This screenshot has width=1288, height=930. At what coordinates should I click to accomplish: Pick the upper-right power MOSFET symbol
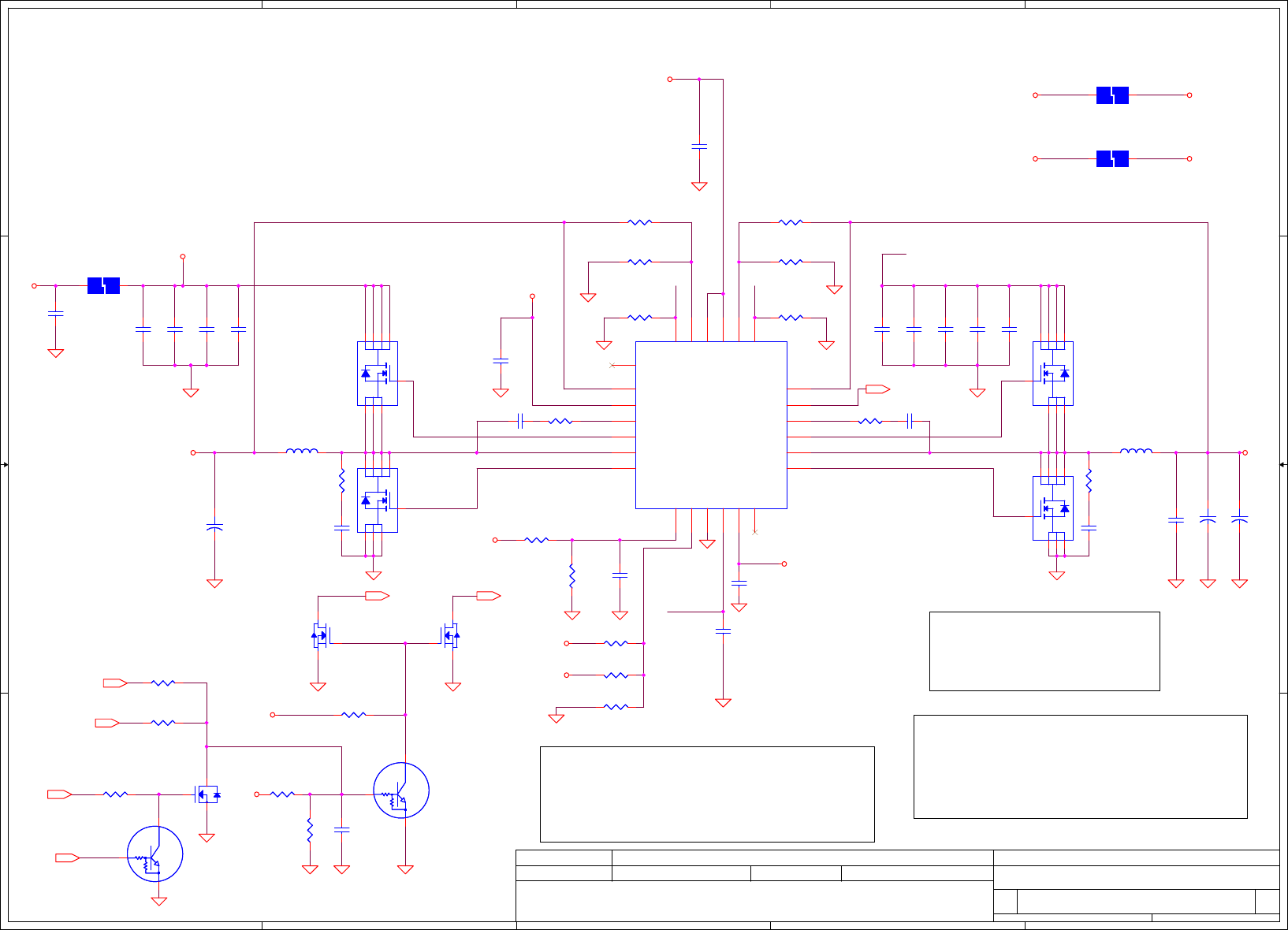[x=1053, y=374]
